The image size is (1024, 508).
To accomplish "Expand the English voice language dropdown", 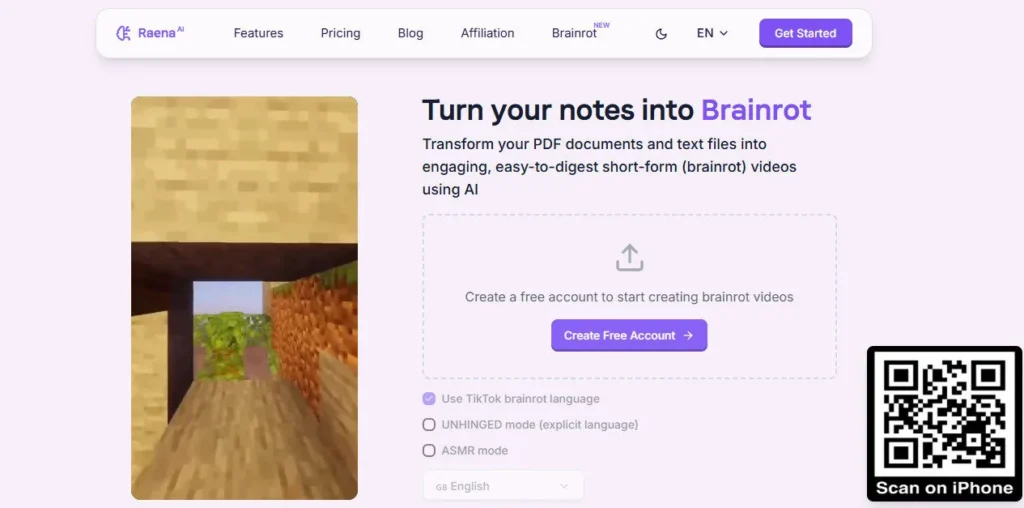I will 503,486.
